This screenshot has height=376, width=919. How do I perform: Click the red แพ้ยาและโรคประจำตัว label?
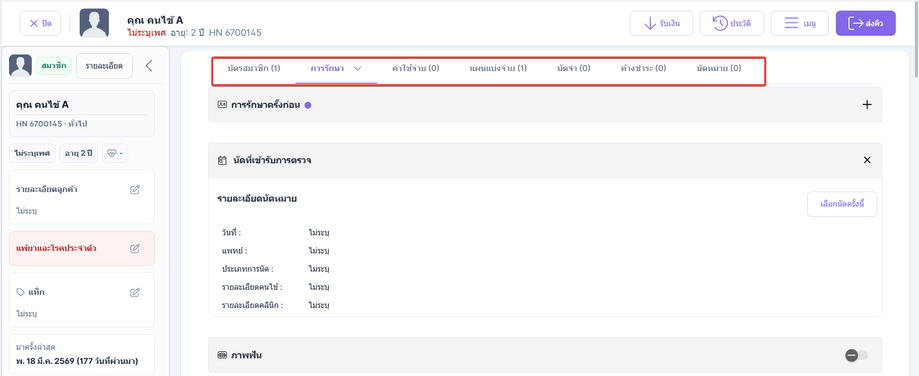56,248
